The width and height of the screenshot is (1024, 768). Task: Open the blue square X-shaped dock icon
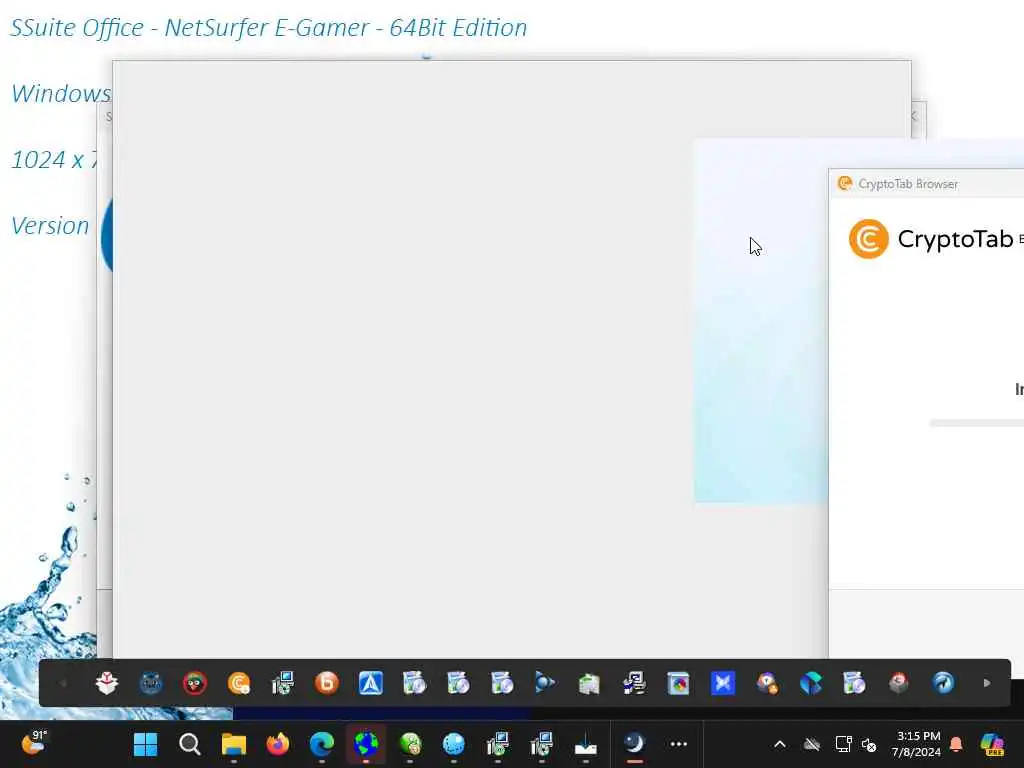pos(723,683)
